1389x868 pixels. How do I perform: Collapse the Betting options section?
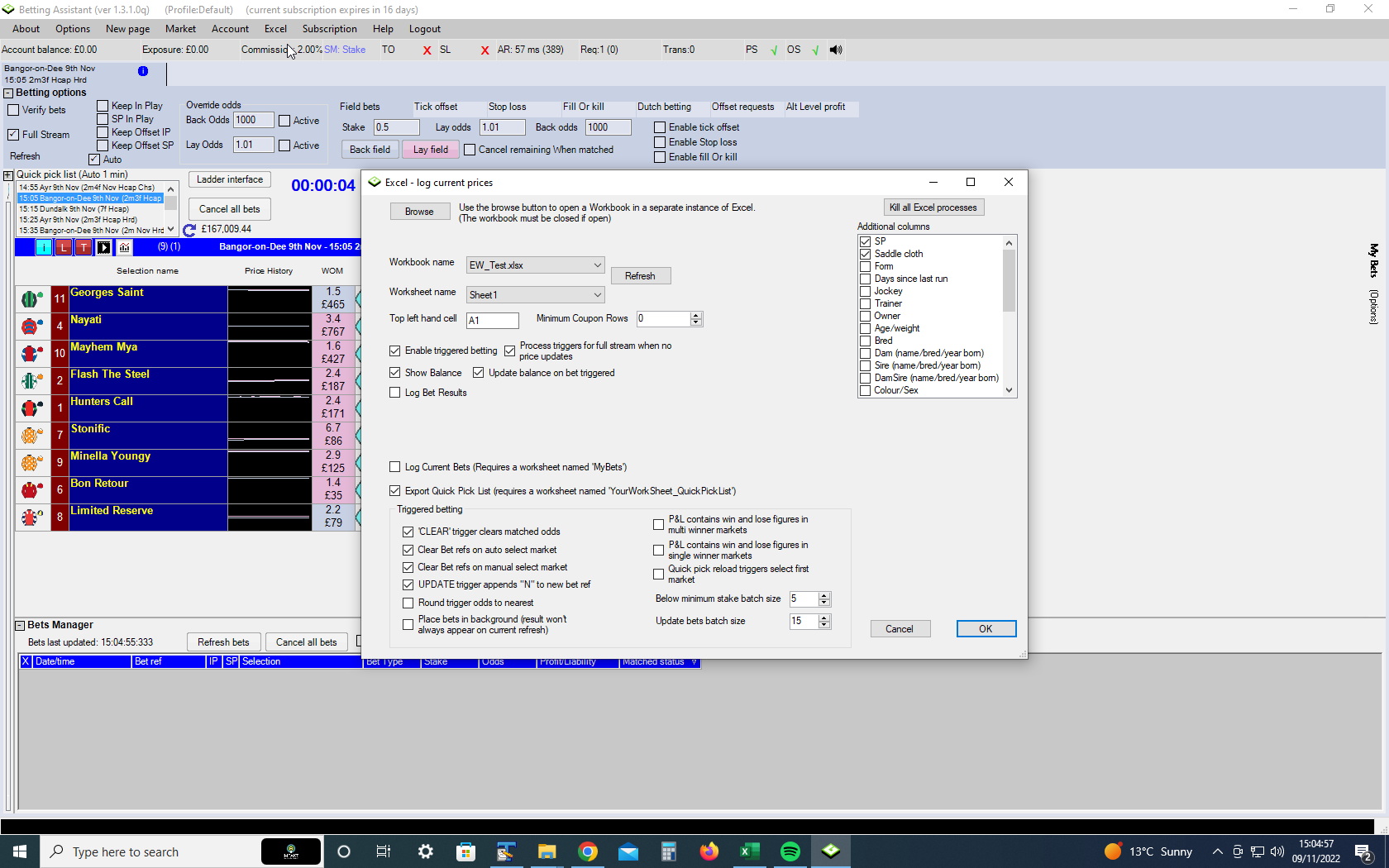click(x=8, y=93)
